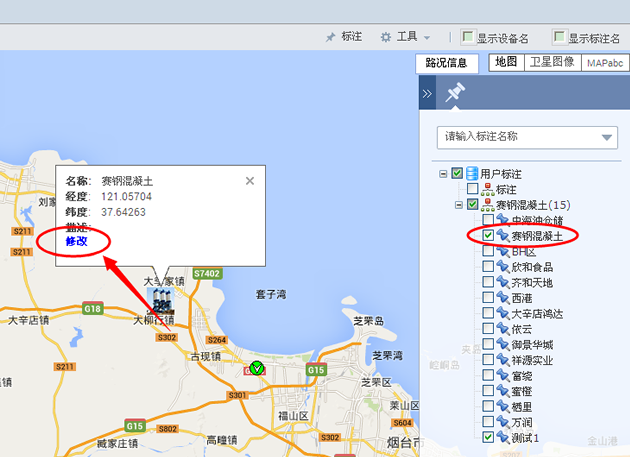This screenshot has height=457, width=630.
Task: Select the 地图 map view tab
Action: 506,62
